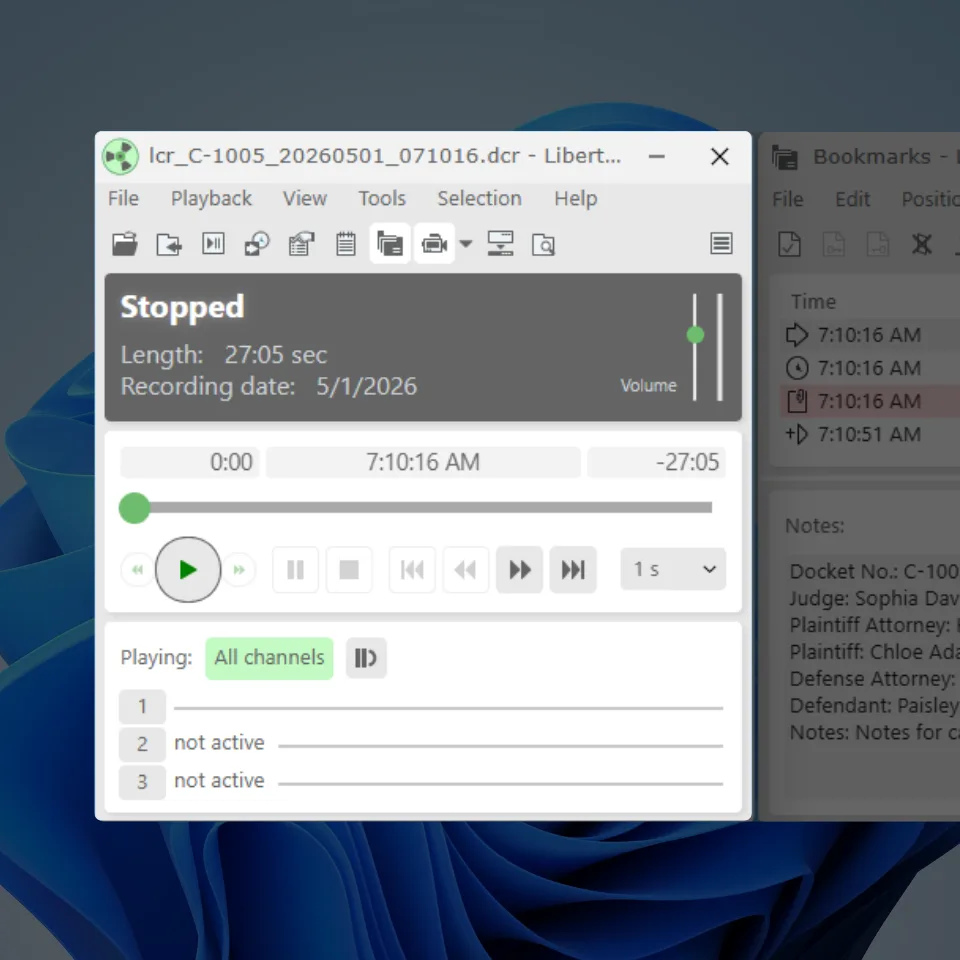Select the 7:10:51 AM bookmark row
The width and height of the screenshot is (960, 960).
coord(870,435)
